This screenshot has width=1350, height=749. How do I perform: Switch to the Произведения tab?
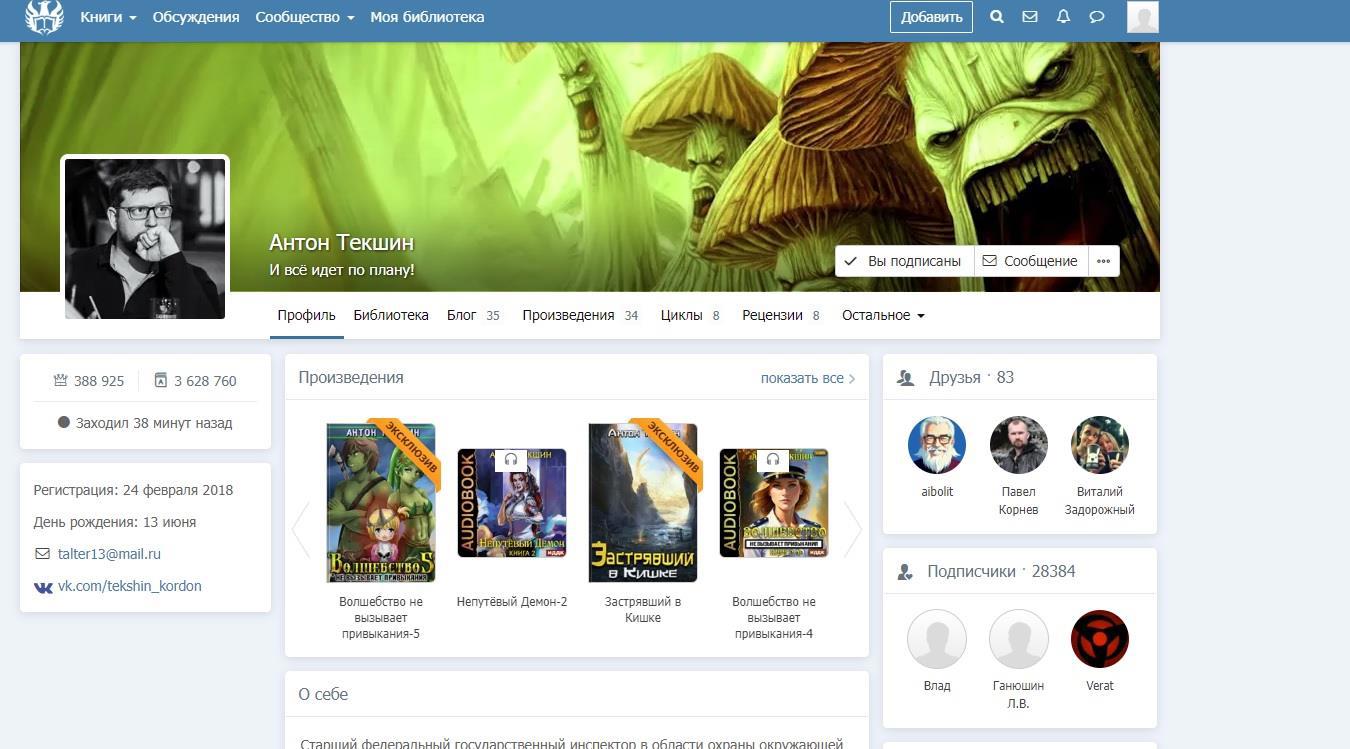coord(580,315)
